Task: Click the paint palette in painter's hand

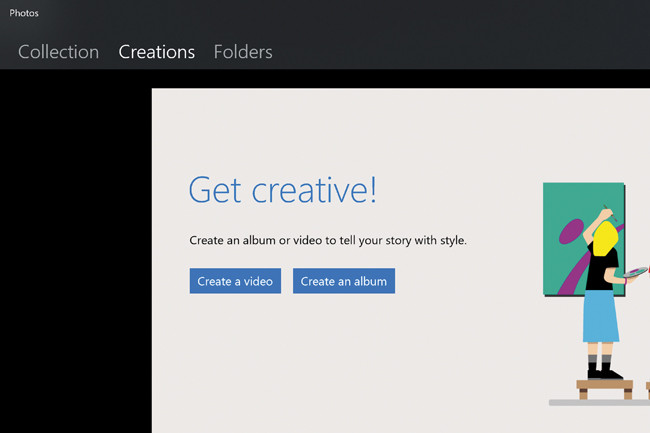Action: tap(635, 270)
